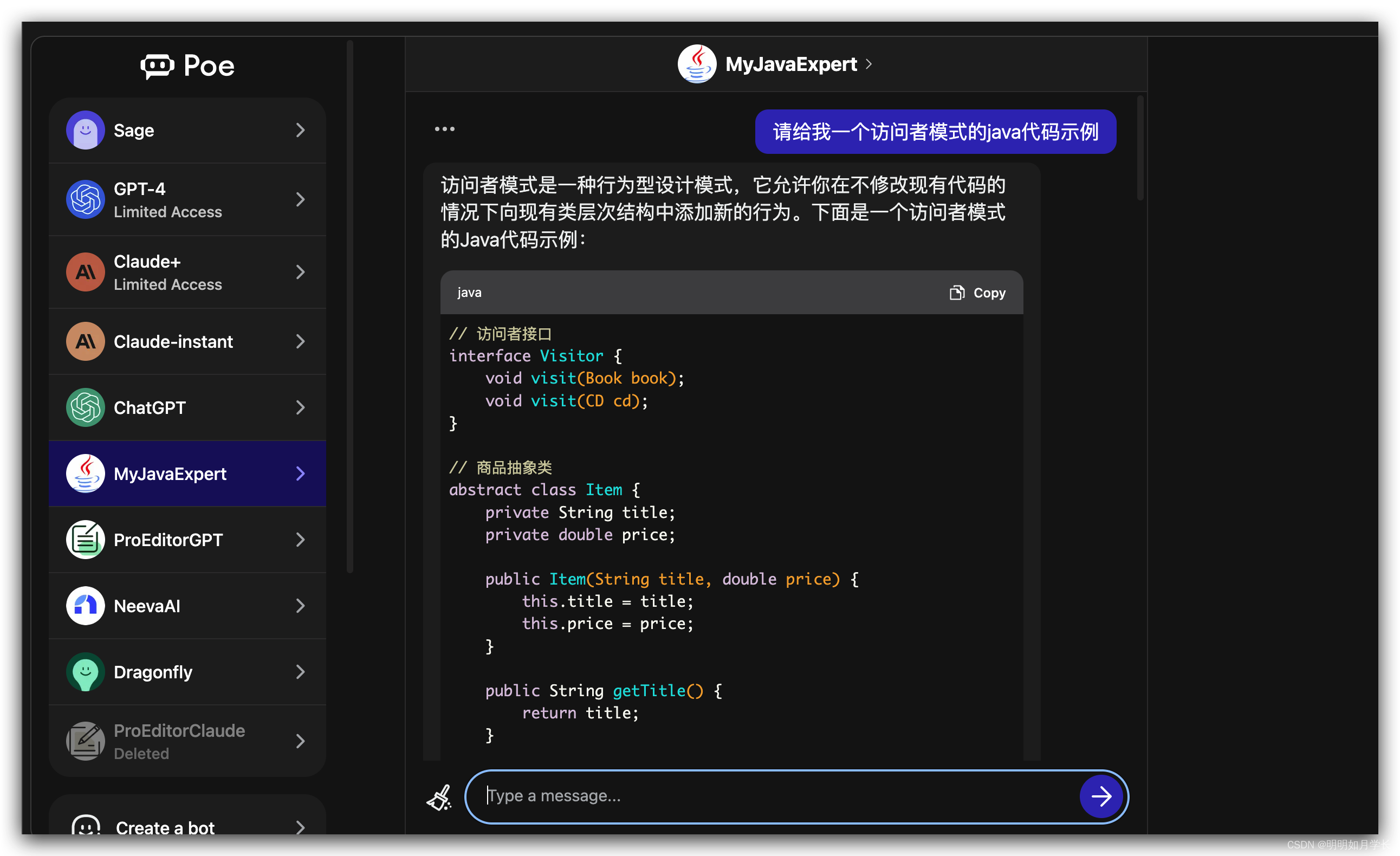Click the user's Chinese prompt bubble
This screenshot has height=856, width=1400.
[x=935, y=132]
